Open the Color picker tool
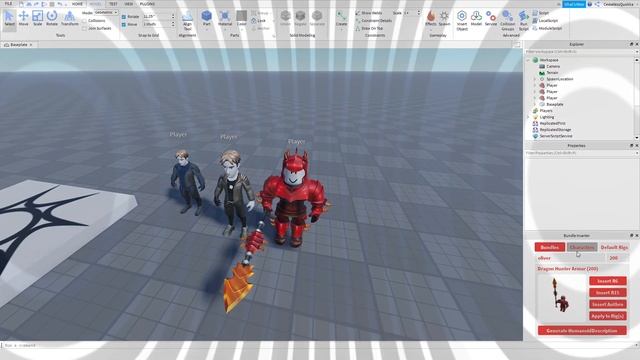The height and width of the screenshot is (360, 640). coord(242,19)
